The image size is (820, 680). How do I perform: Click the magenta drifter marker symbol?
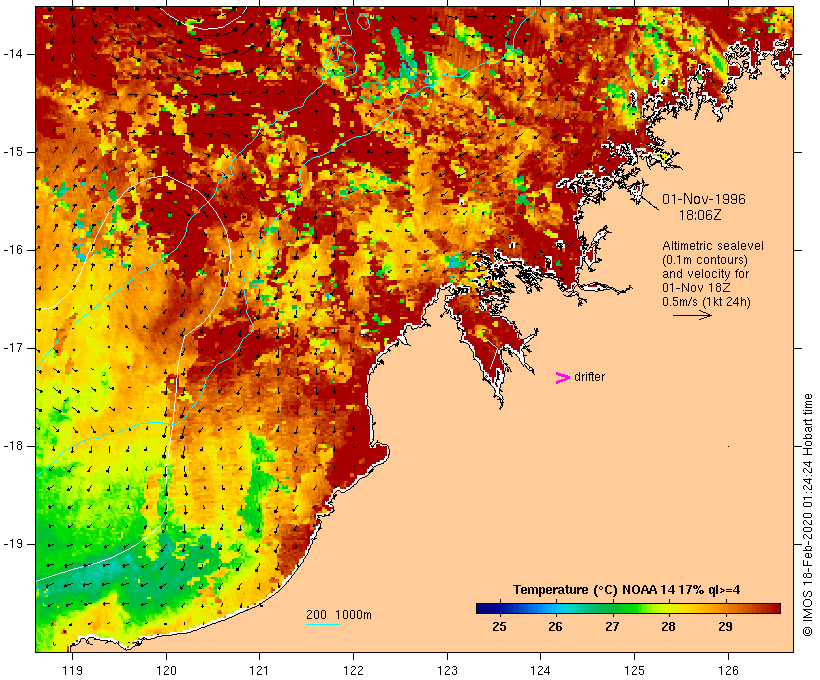point(562,378)
